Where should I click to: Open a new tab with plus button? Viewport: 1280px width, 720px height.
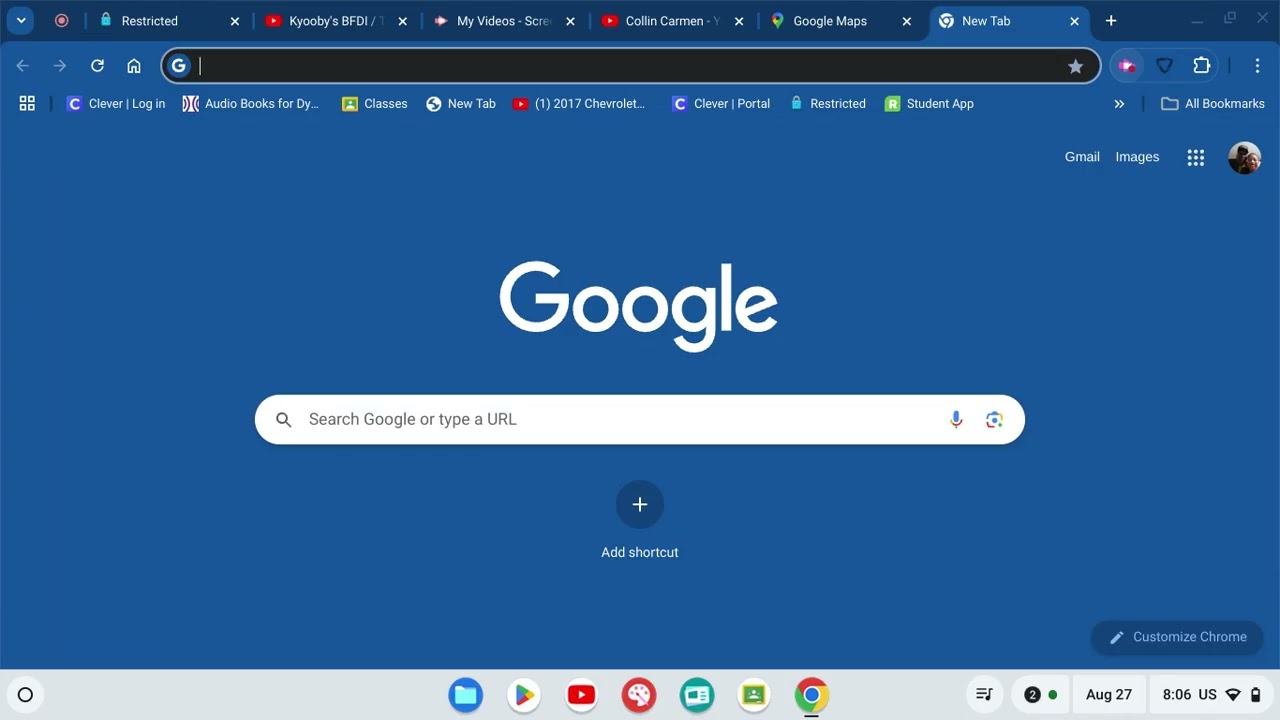click(x=1111, y=20)
